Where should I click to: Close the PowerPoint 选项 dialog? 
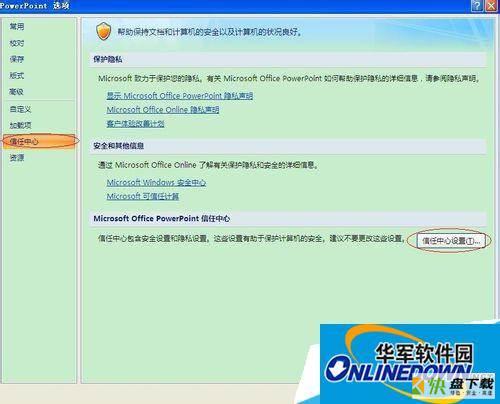coord(491,6)
